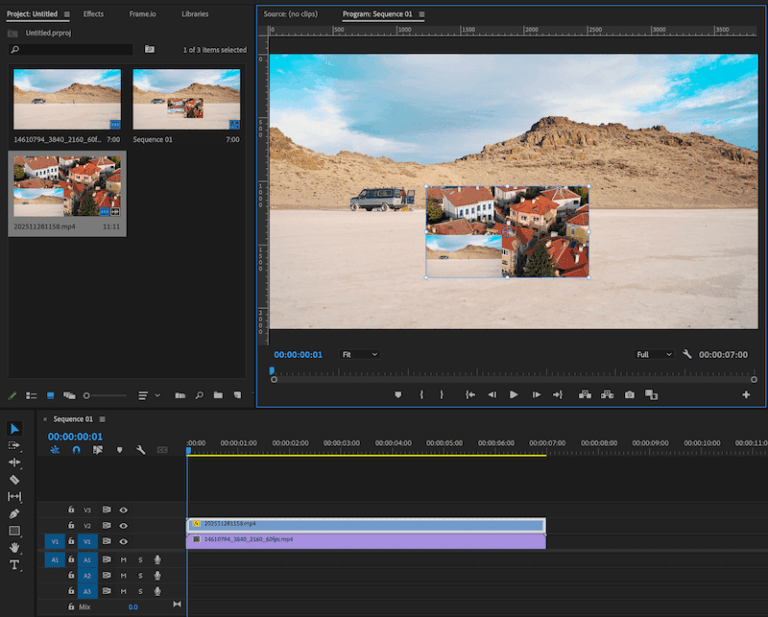This screenshot has height=617, width=768.
Task: Open the Full playback resolution dropdown
Action: pos(654,354)
